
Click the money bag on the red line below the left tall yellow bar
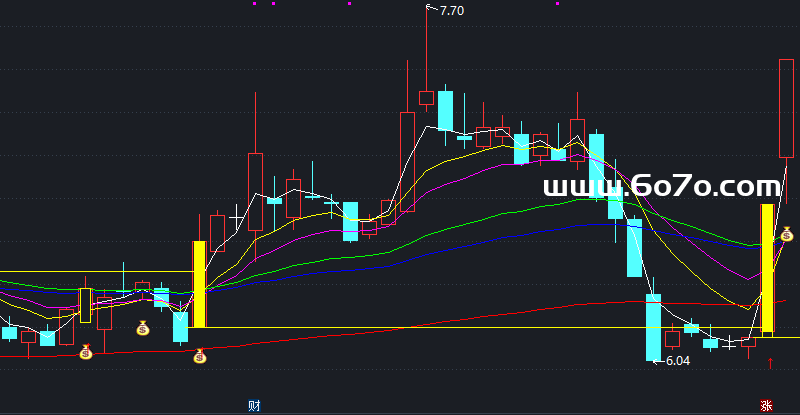pyautogui.click(x=200, y=355)
